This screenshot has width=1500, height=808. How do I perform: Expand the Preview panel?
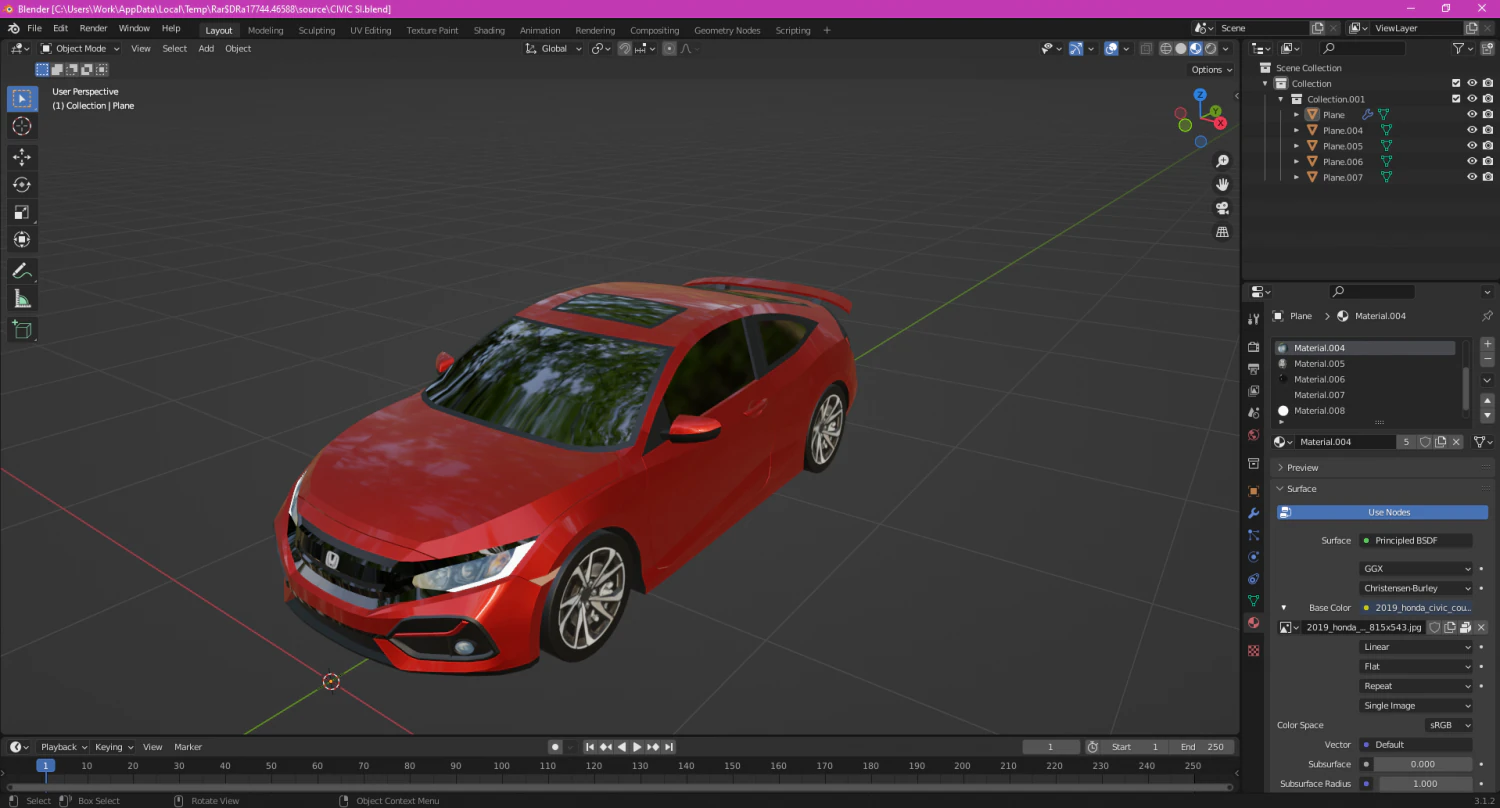(1302, 468)
